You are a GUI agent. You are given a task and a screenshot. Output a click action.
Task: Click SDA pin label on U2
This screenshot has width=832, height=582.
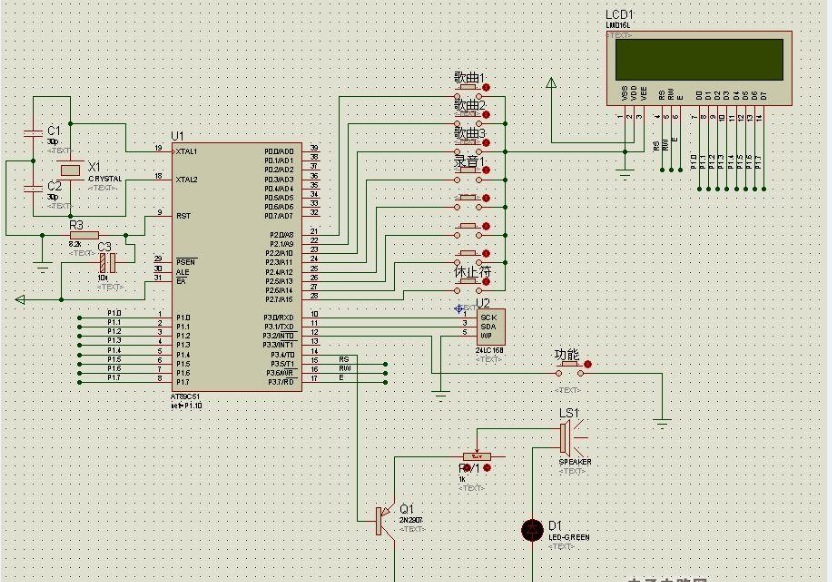(488, 327)
